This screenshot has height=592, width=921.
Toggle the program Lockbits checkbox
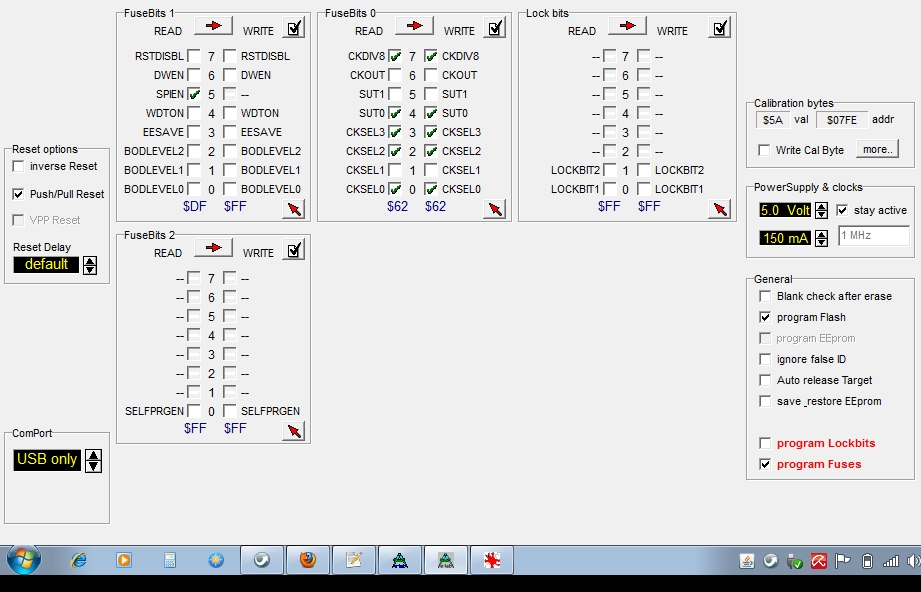[x=765, y=443]
